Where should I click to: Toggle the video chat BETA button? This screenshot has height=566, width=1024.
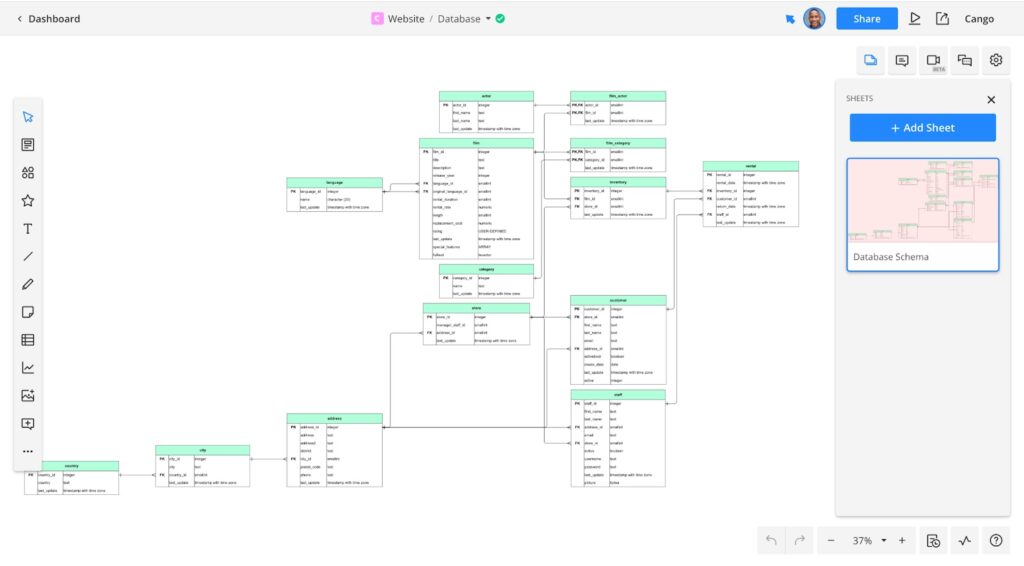[x=933, y=61]
